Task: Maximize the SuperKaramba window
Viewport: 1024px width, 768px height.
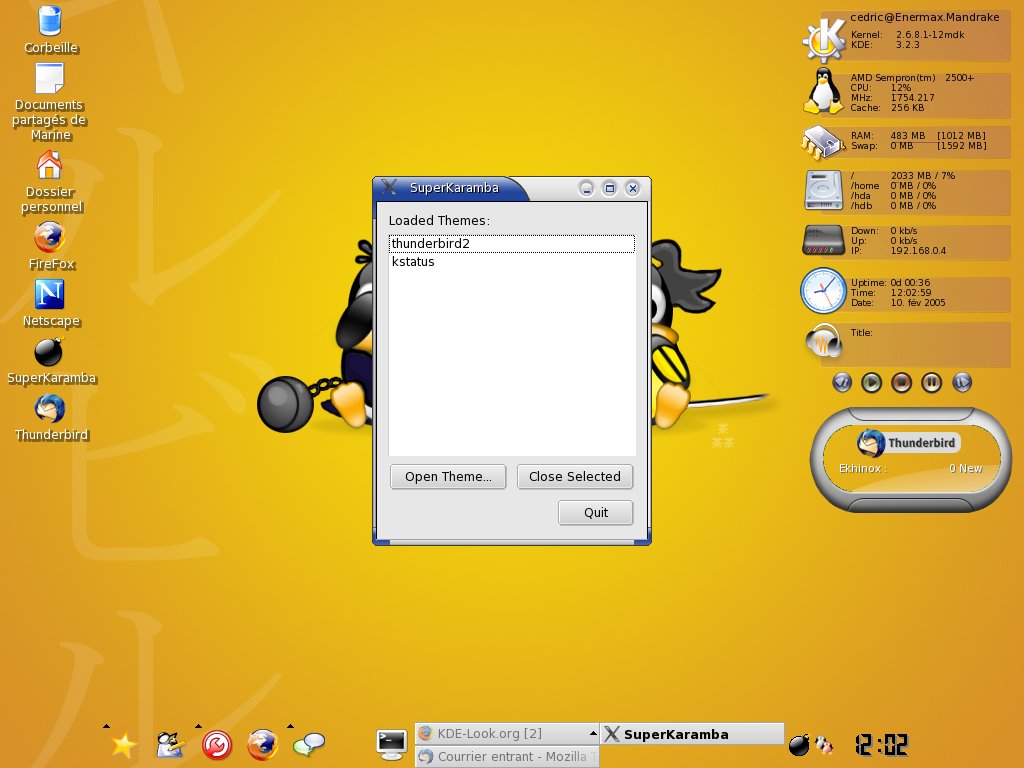Action: pos(609,189)
